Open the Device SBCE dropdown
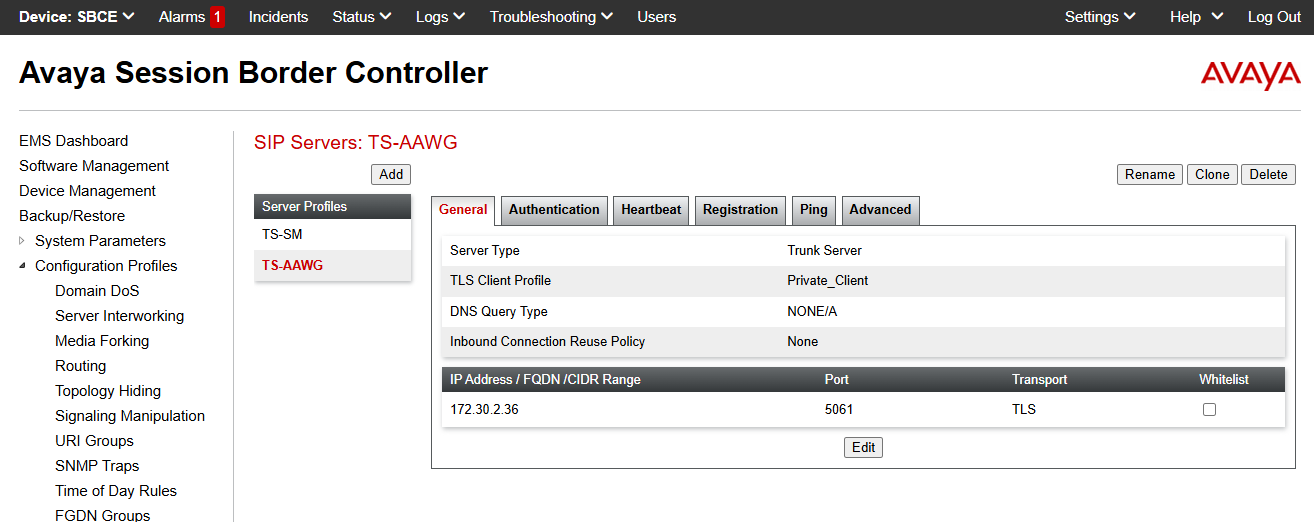The image size is (1314, 522). pyautogui.click(x=77, y=17)
